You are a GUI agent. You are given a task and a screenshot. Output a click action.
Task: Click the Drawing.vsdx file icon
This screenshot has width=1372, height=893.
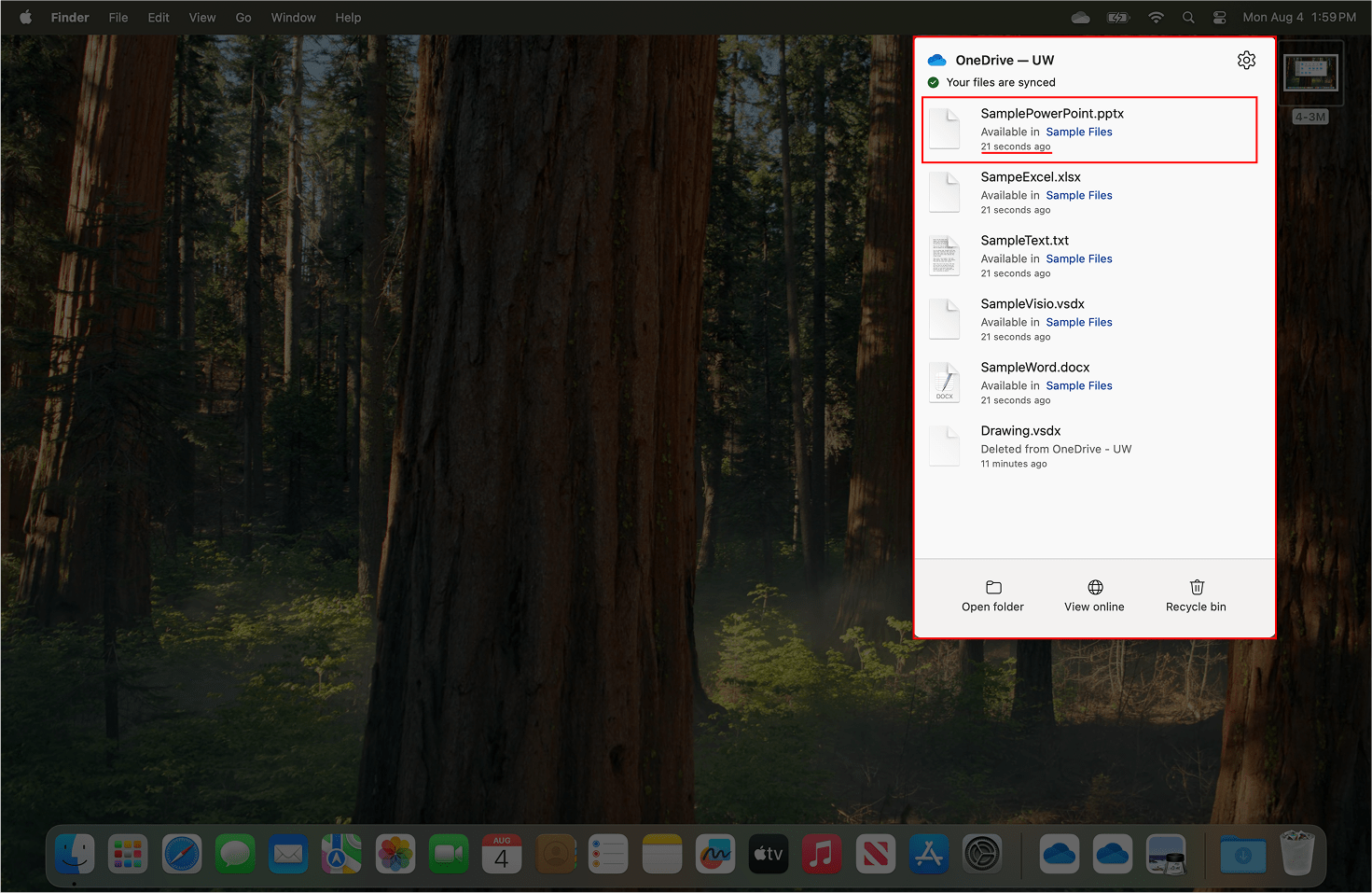coord(944,446)
